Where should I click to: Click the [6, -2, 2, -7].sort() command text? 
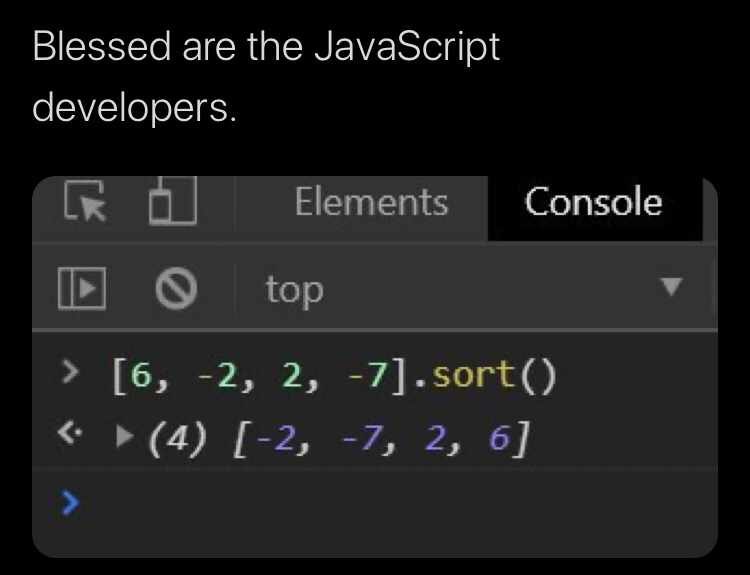[334, 376]
